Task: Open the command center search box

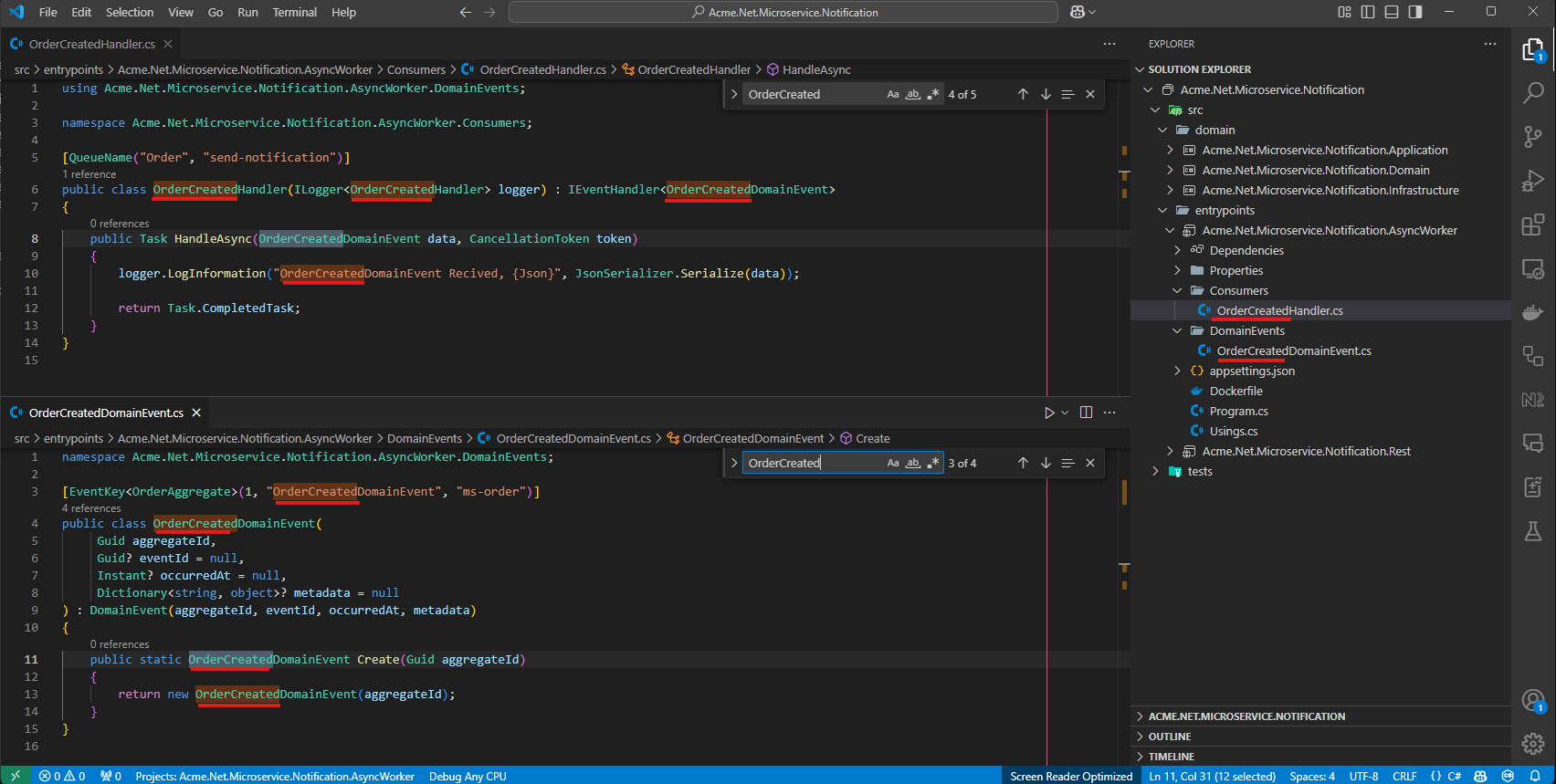Action: click(x=783, y=12)
